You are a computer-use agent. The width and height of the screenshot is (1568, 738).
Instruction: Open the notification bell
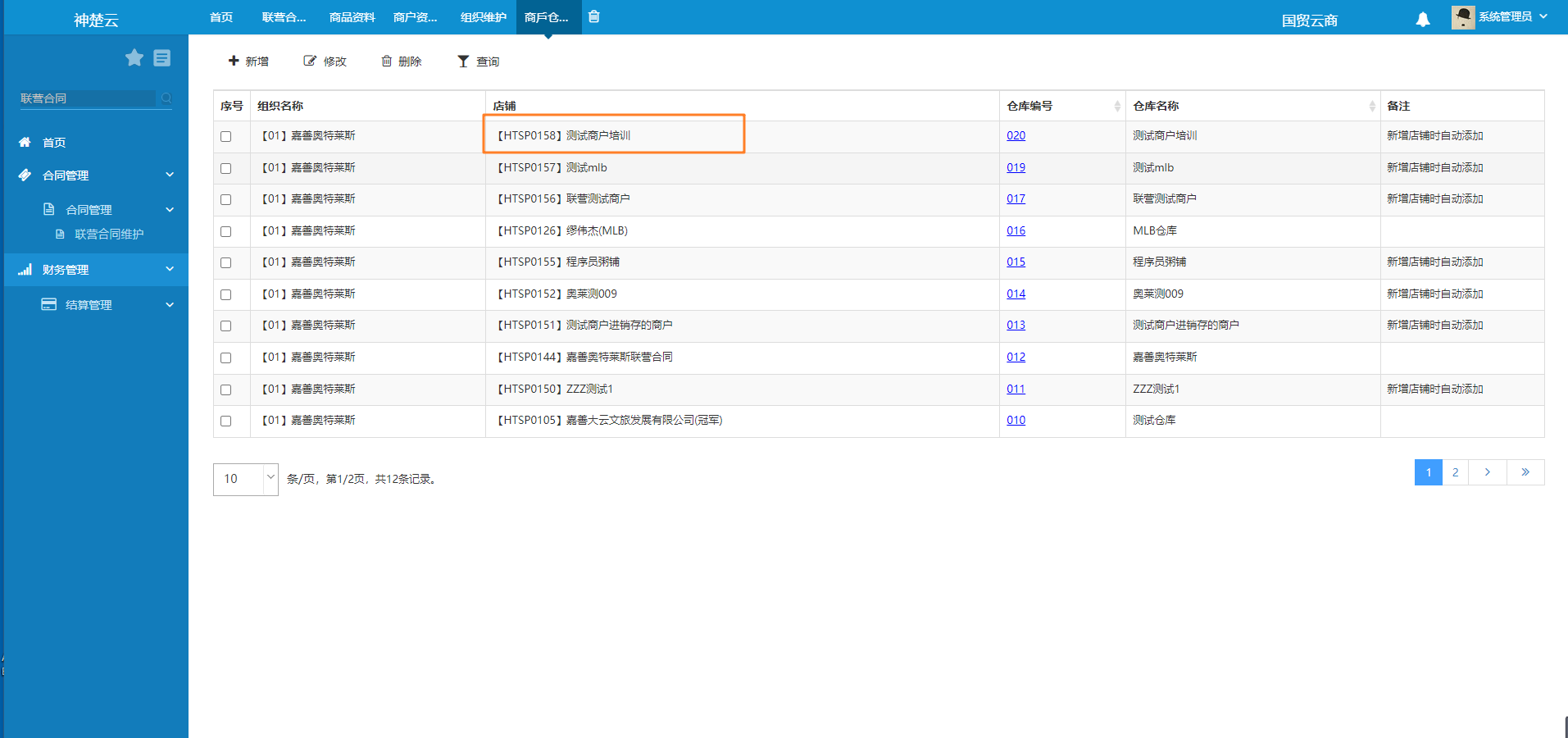click(x=1423, y=19)
